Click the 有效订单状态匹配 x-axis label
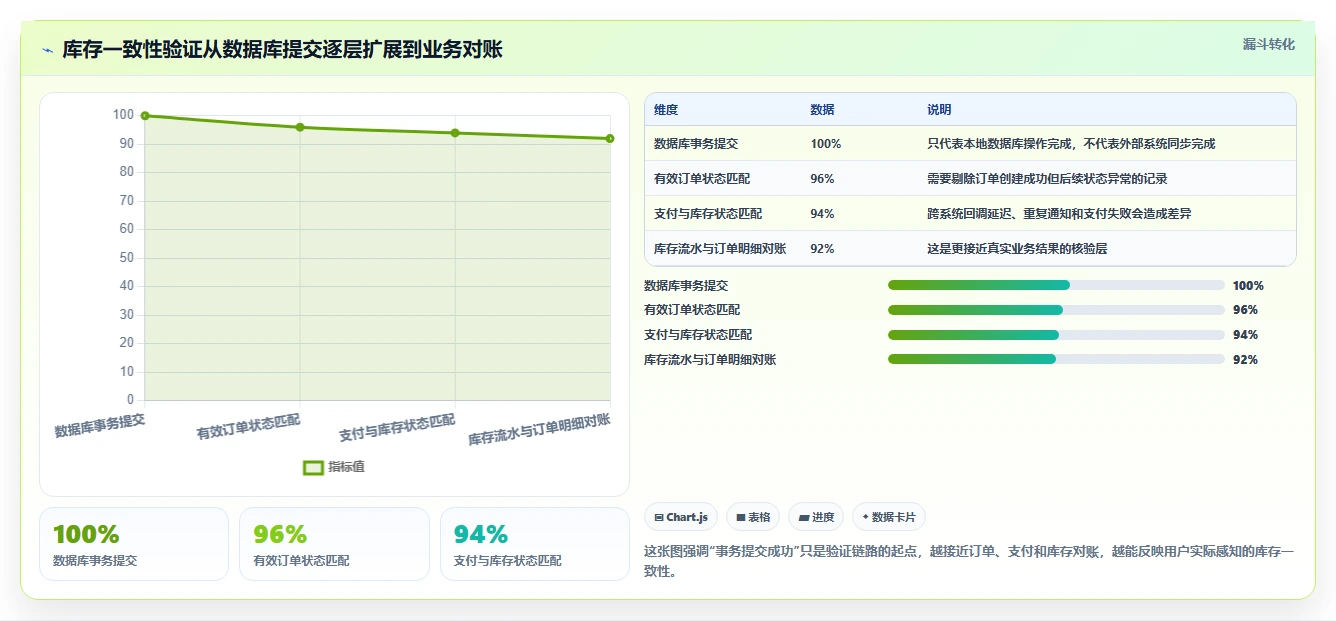The height and width of the screenshot is (621, 1336). (x=249, y=427)
